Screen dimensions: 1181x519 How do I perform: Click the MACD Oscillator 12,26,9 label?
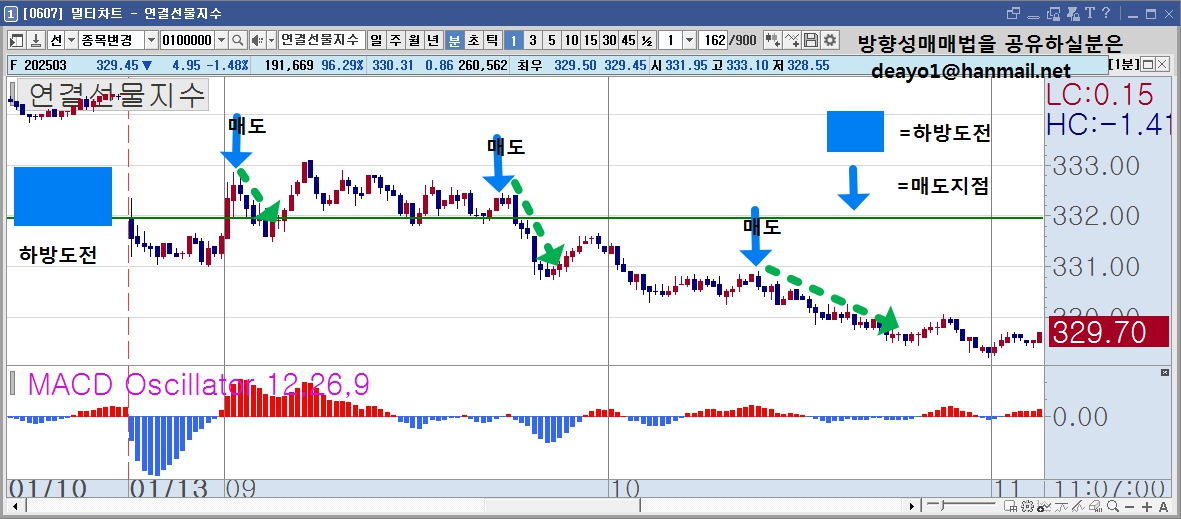pyautogui.click(x=198, y=384)
